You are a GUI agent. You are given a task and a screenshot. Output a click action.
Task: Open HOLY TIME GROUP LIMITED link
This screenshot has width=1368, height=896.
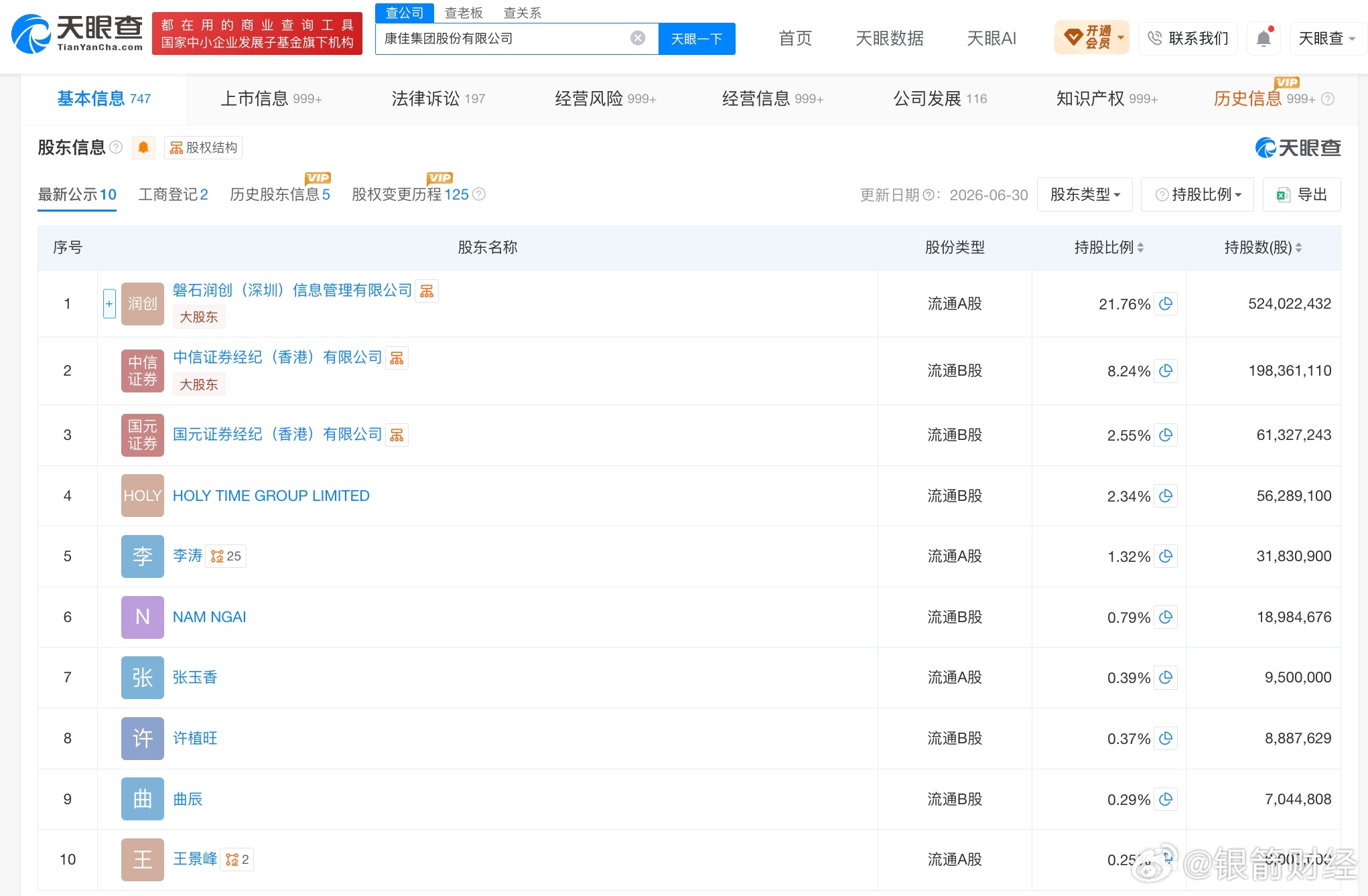[x=271, y=496]
